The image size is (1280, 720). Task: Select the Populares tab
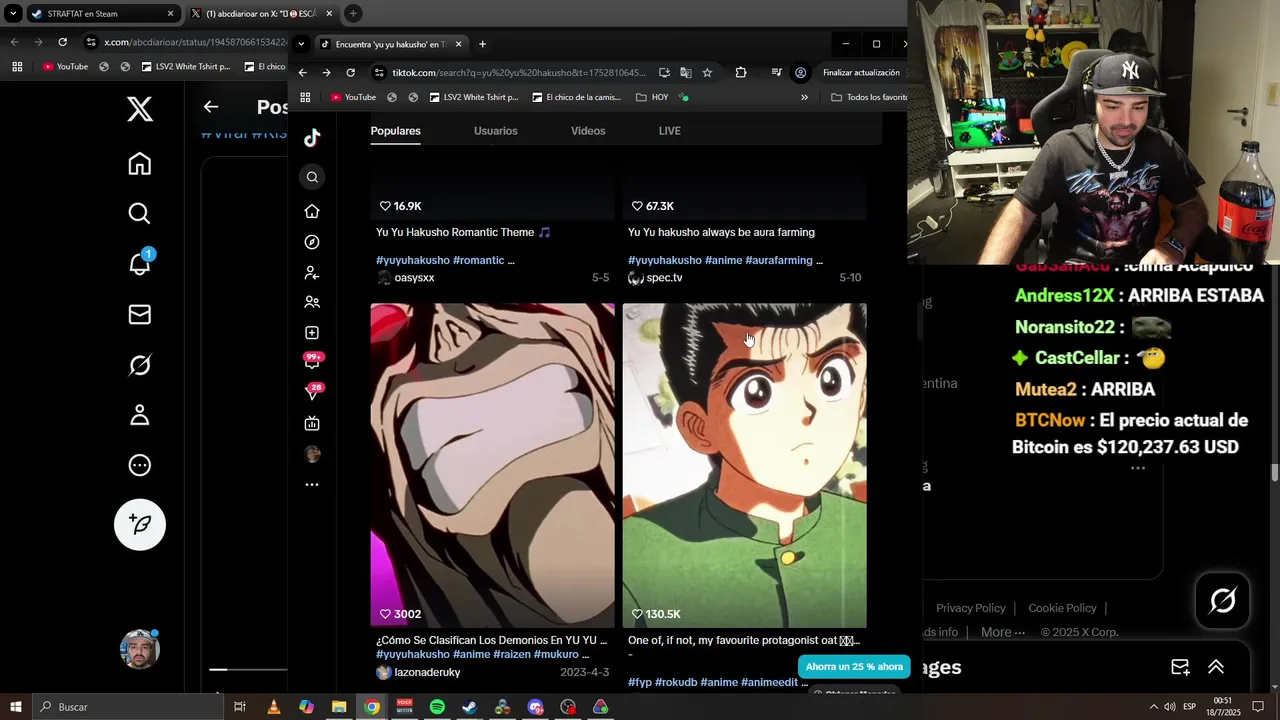coord(396,131)
